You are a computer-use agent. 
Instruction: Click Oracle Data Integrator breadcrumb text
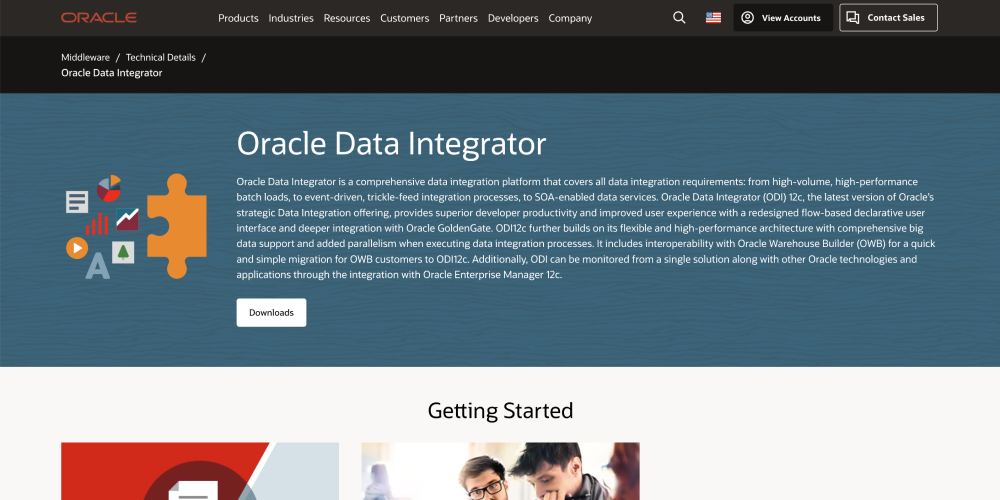coord(112,73)
